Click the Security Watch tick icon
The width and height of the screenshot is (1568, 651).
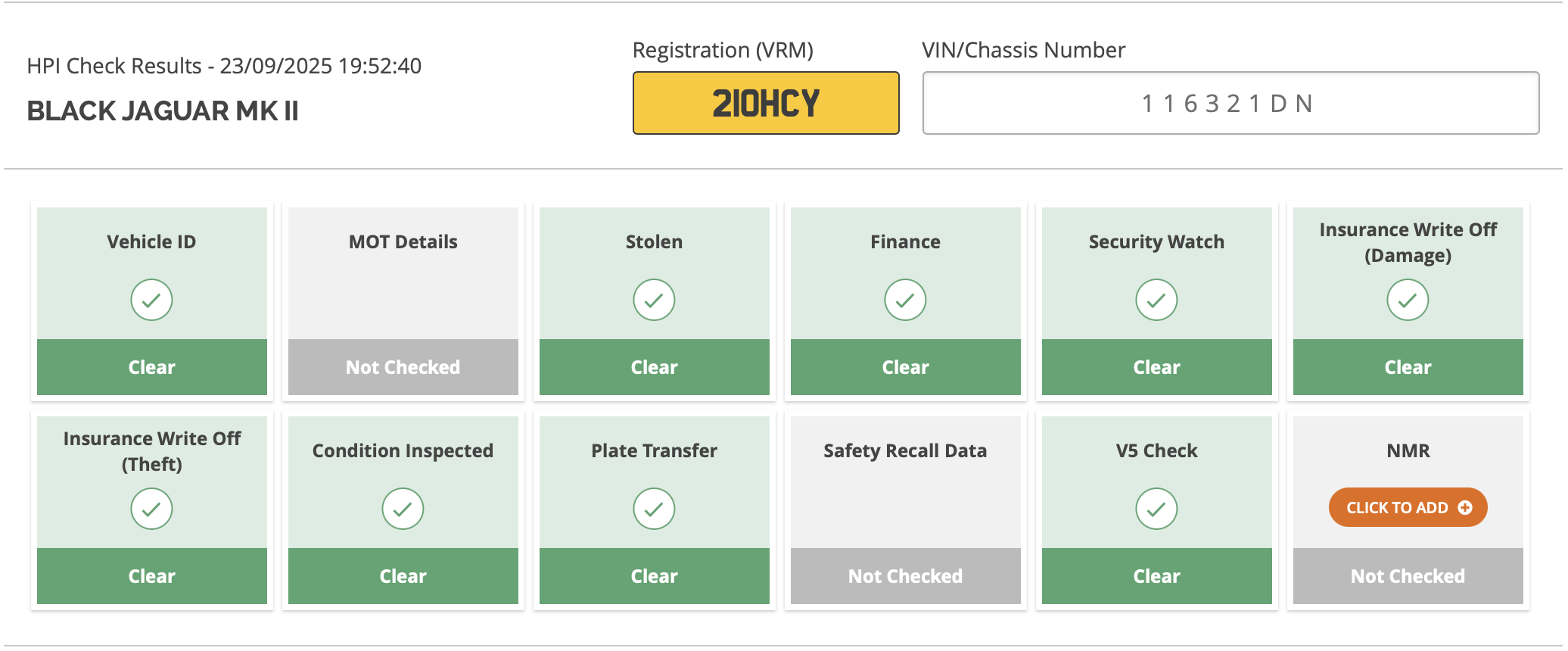(1156, 300)
